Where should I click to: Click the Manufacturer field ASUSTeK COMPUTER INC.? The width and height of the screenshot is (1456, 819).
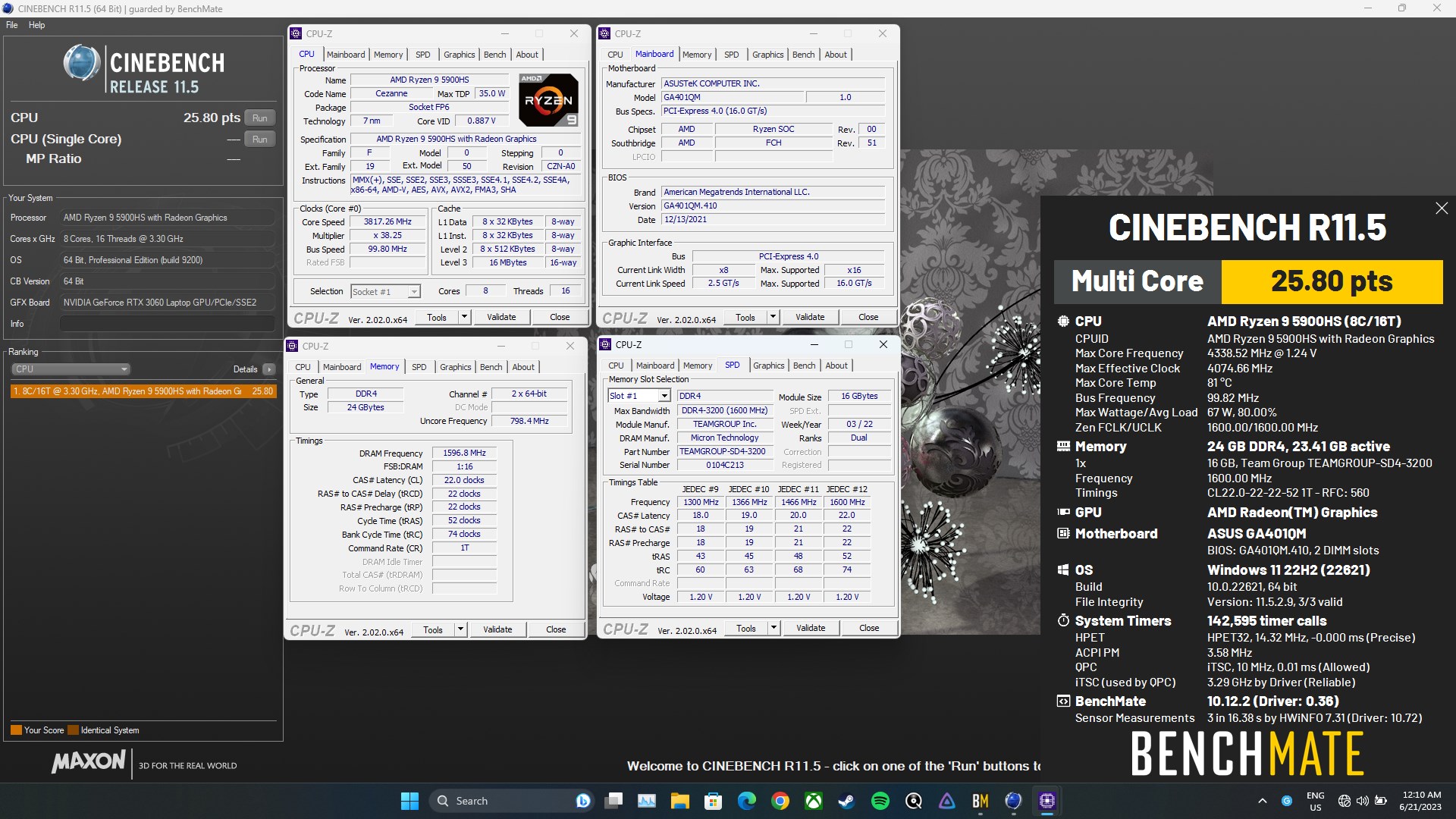(773, 83)
